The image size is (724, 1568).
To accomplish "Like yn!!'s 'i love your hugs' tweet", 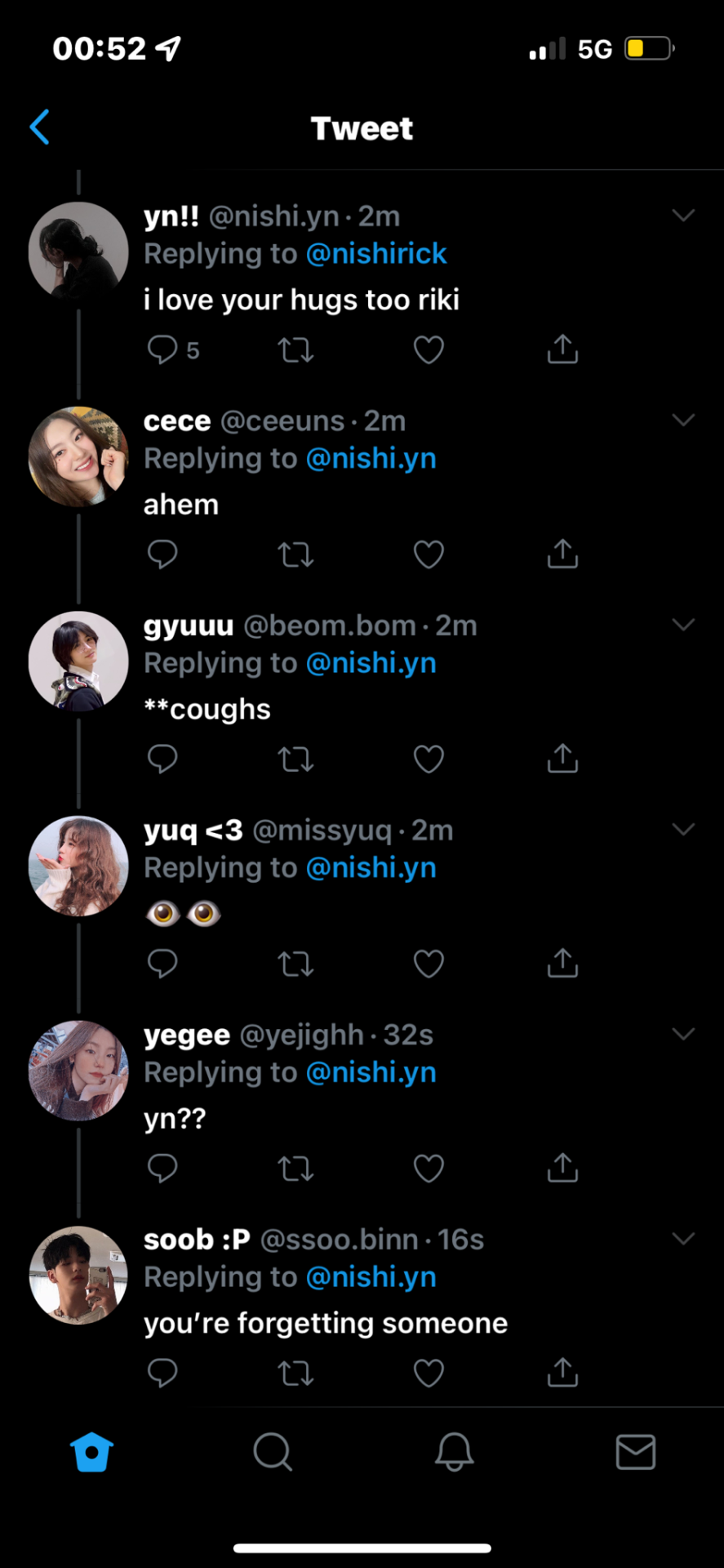I will (x=429, y=350).
